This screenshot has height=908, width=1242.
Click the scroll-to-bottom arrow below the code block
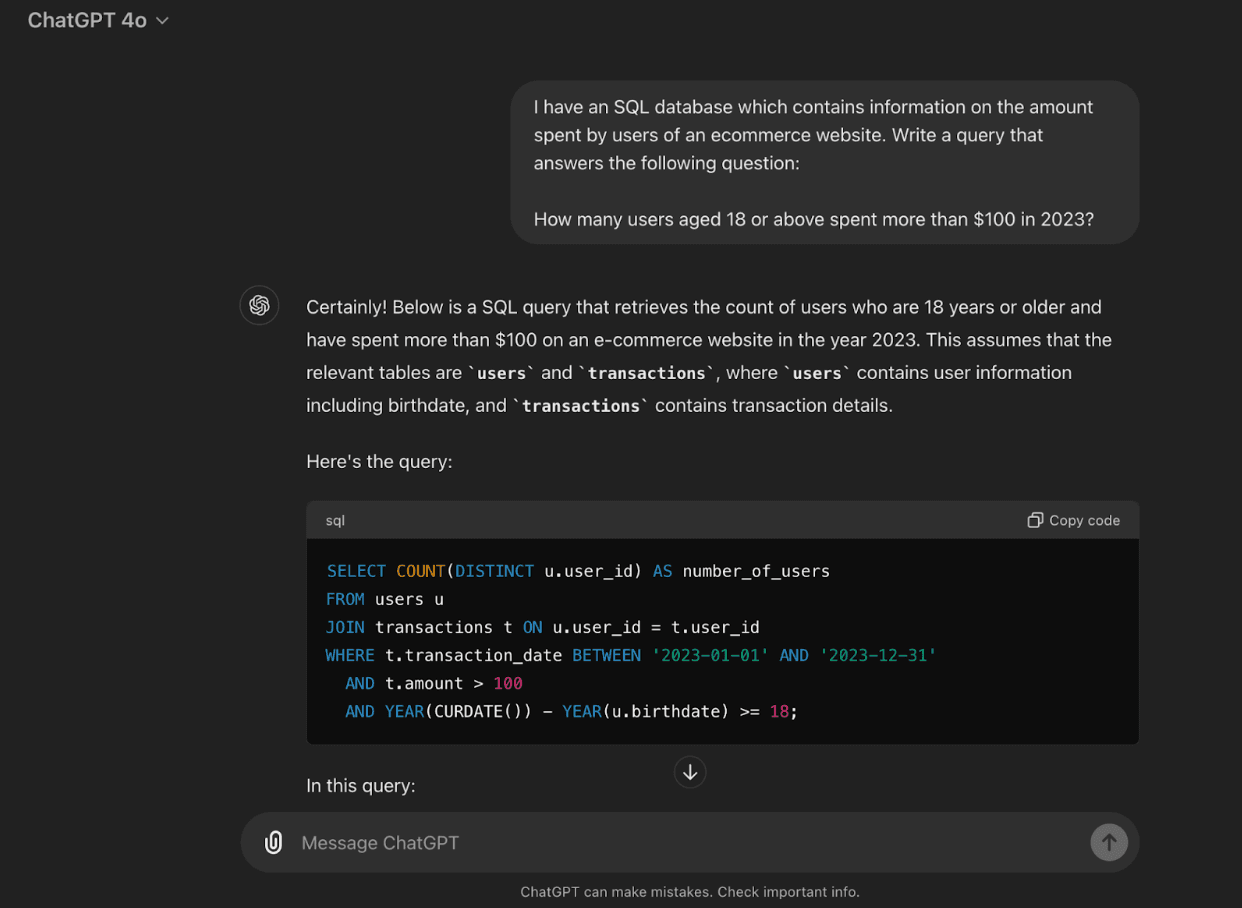click(689, 771)
